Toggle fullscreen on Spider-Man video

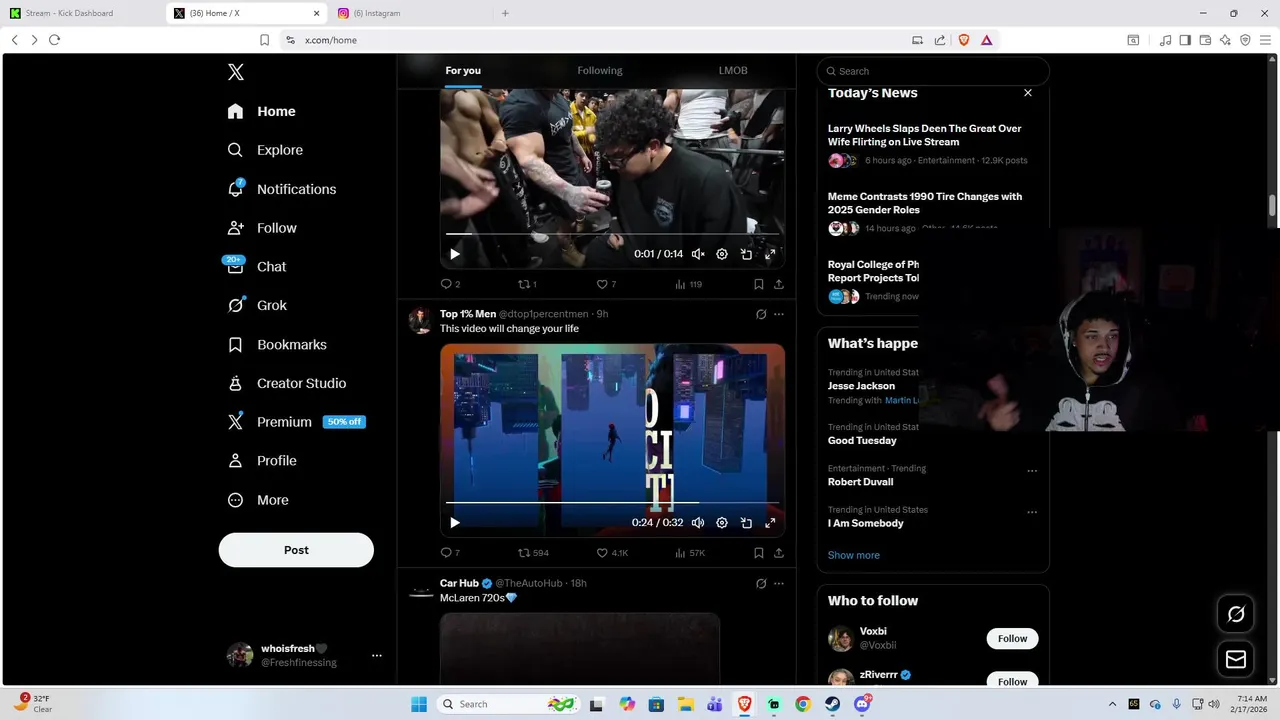pyautogui.click(x=770, y=522)
